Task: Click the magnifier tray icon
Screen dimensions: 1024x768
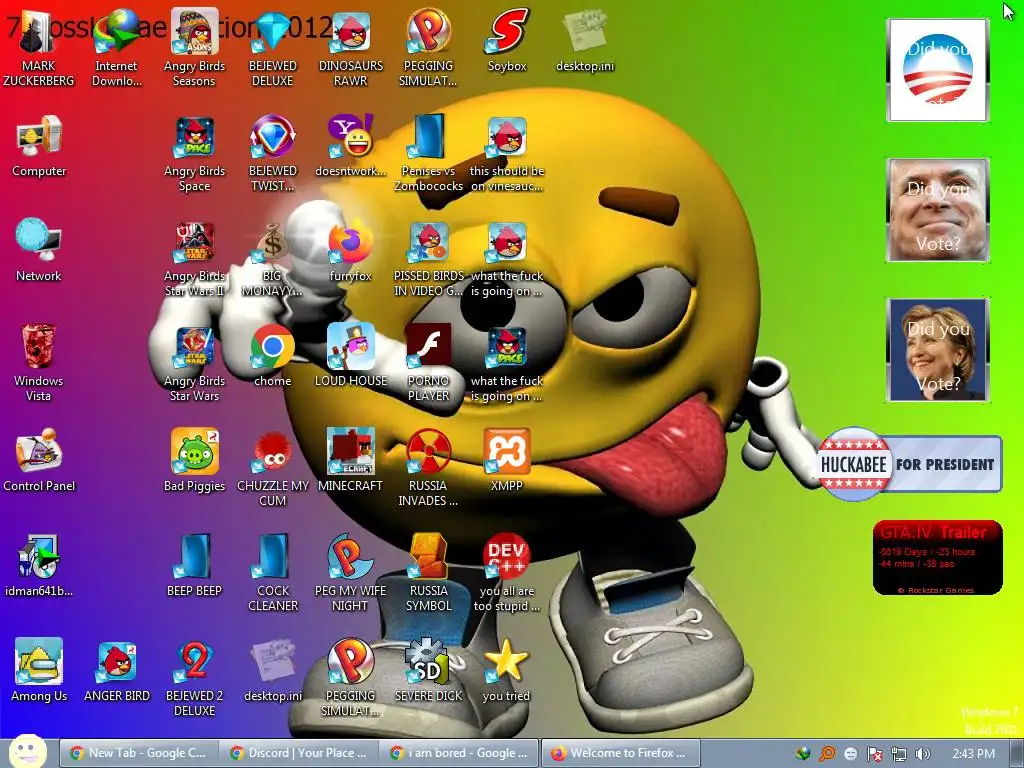Action: click(827, 754)
